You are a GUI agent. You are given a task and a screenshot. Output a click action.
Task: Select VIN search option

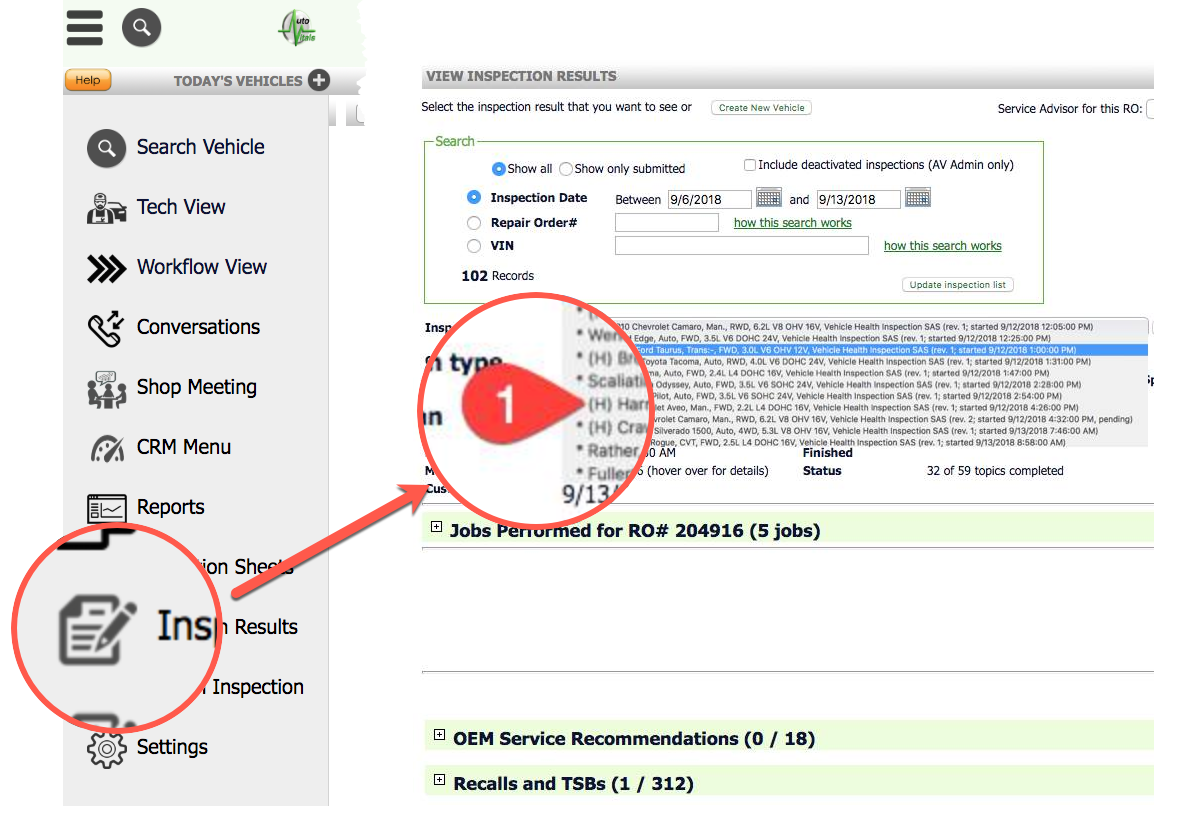(473, 246)
